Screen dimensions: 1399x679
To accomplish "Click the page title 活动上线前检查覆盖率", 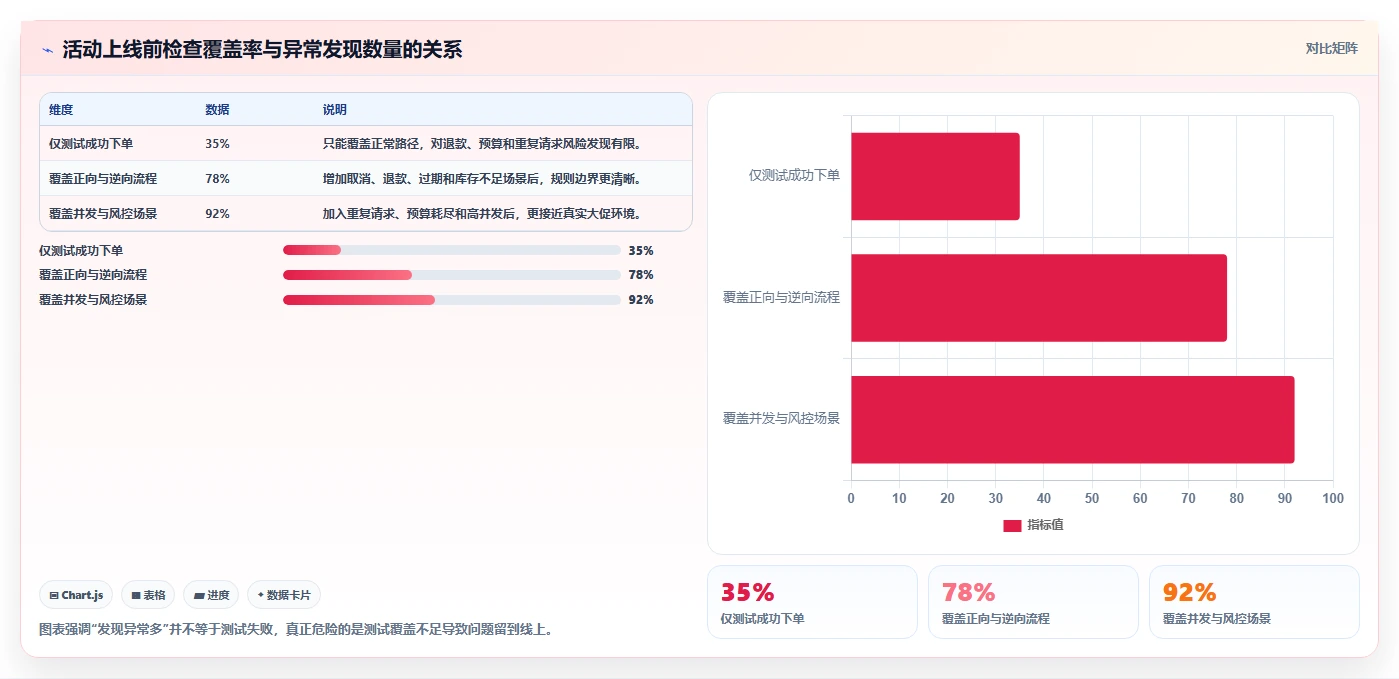I will point(263,49).
